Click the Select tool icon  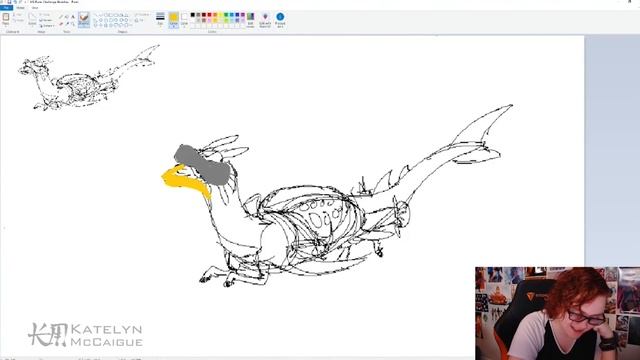point(32,16)
